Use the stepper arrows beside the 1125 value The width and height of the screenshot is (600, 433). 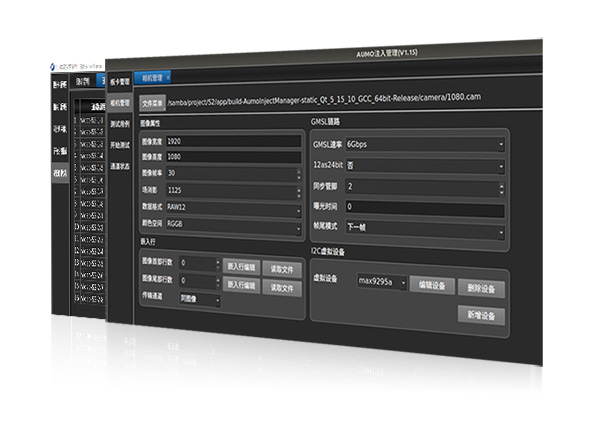click(x=299, y=192)
